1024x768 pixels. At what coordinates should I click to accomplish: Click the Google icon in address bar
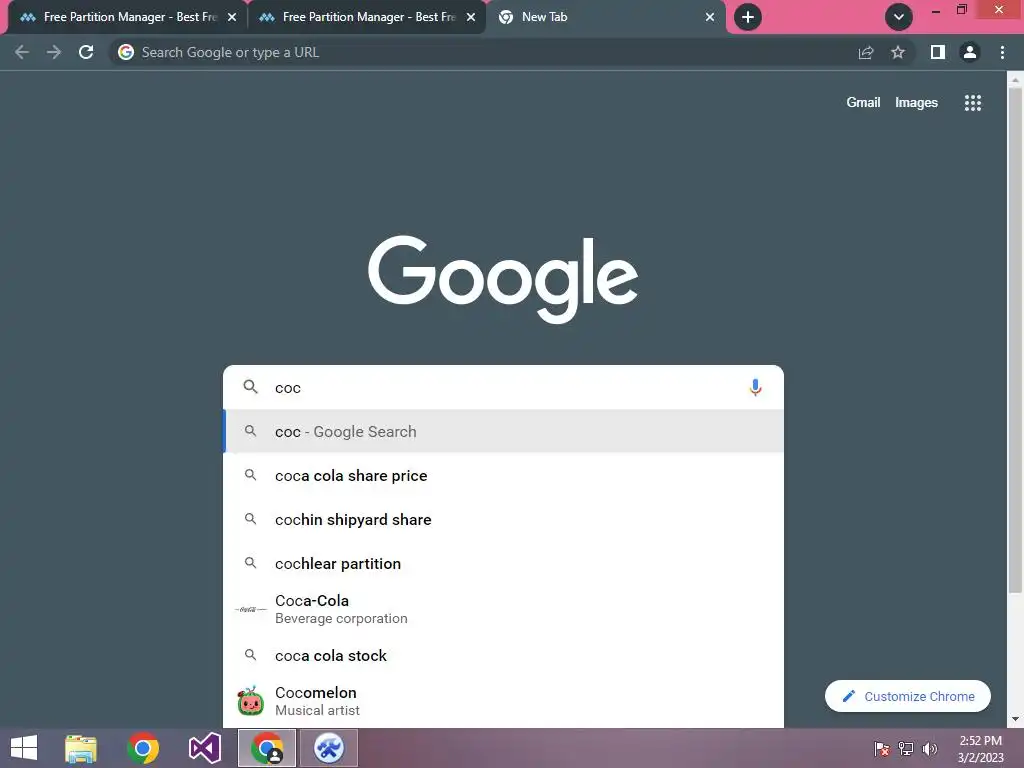pos(126,52)
